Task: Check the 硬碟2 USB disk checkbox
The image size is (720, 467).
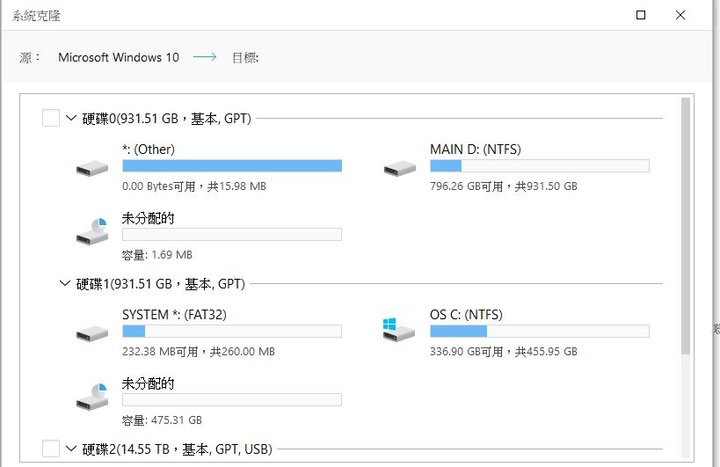Action: (x=51, y=449)
